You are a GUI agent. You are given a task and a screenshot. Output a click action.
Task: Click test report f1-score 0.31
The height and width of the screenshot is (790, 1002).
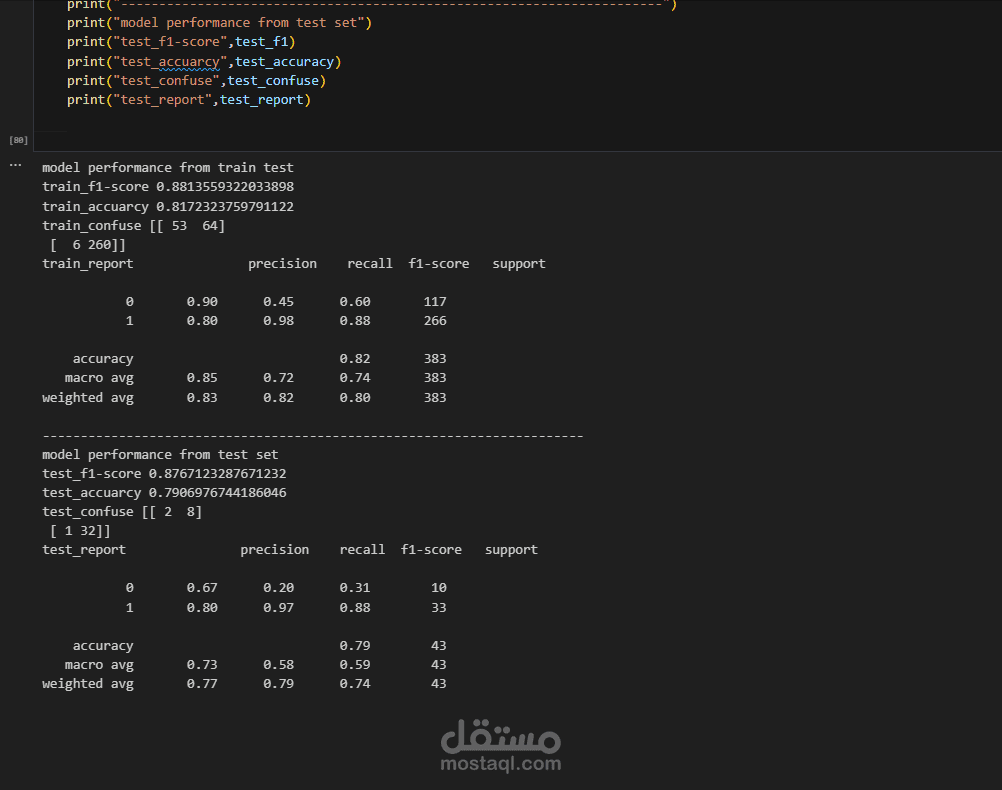pos(355,588)
